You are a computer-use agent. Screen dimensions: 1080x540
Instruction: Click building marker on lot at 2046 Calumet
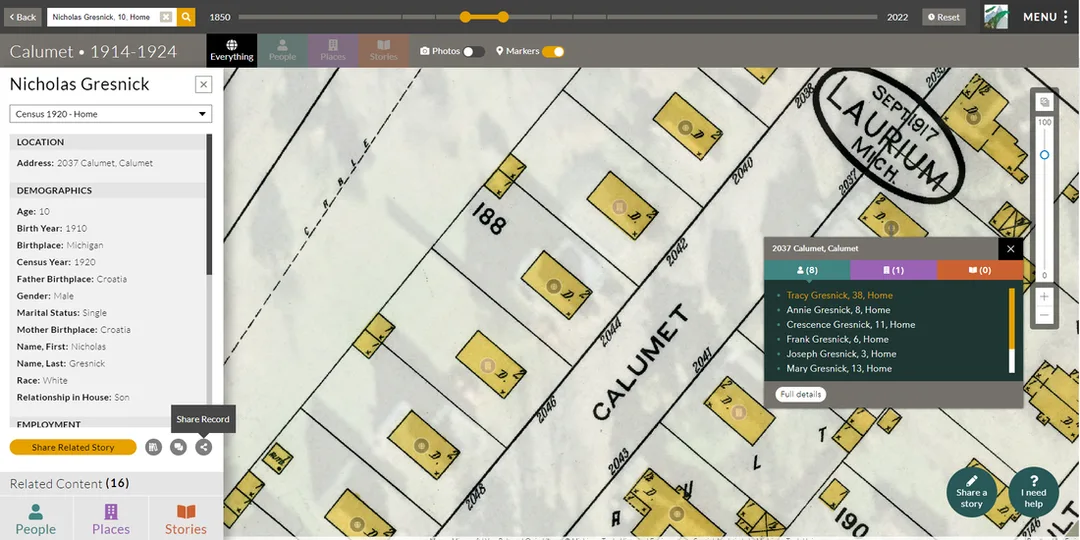click(488, 366)
